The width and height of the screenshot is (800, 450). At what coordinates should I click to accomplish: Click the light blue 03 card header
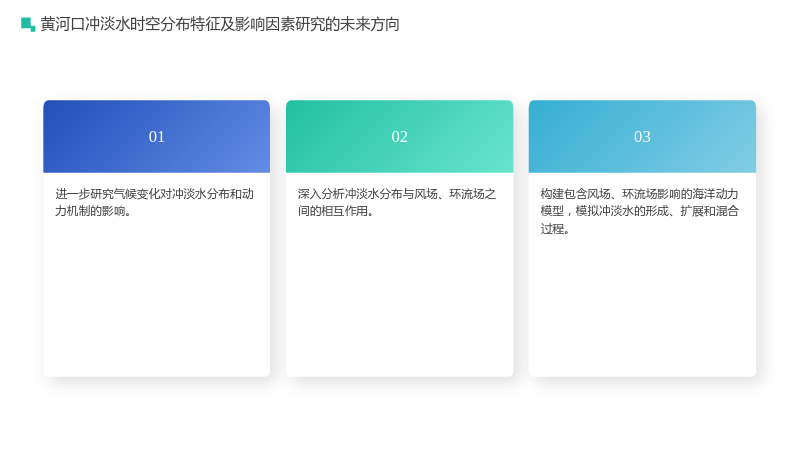tap(642, 136)
